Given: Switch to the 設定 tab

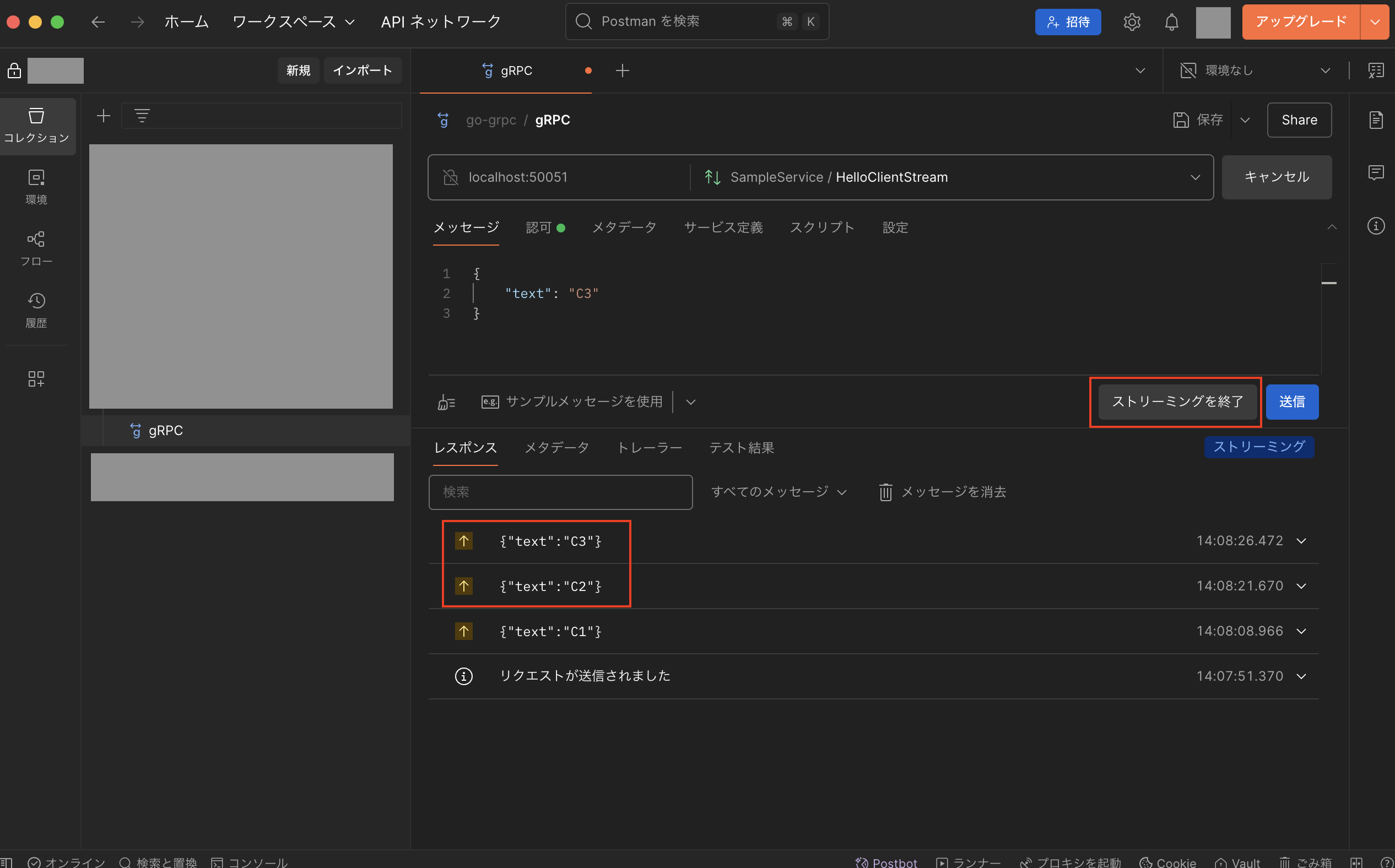Looking at the screenshot, I should click(x=895, y=227).
